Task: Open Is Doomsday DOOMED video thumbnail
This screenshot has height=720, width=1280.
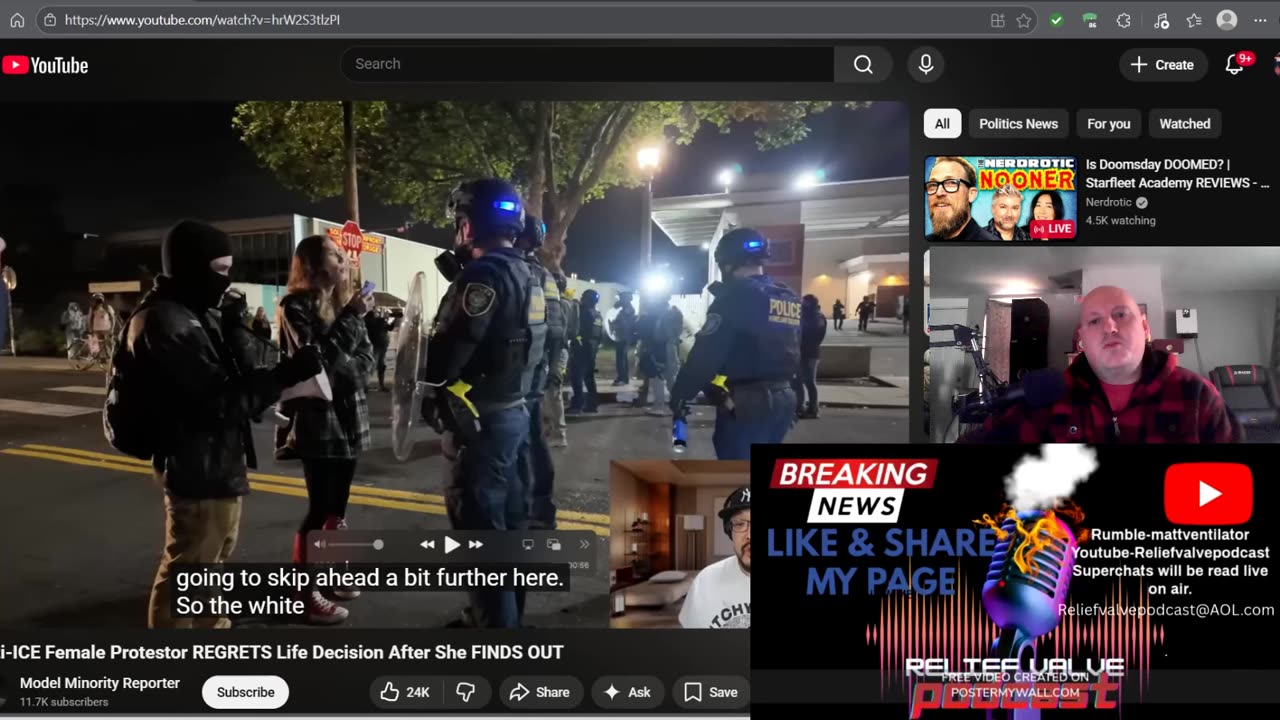Action: (x=1000, y=198)
